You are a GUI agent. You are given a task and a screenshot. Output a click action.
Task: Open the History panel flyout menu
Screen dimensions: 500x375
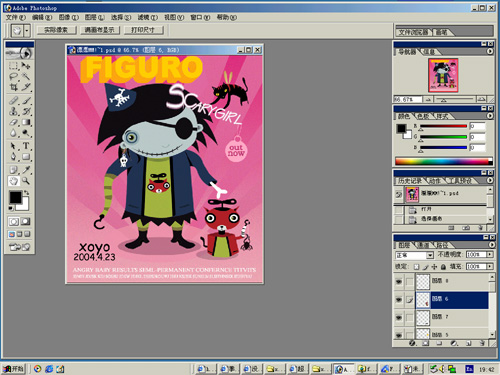[490, 180]
